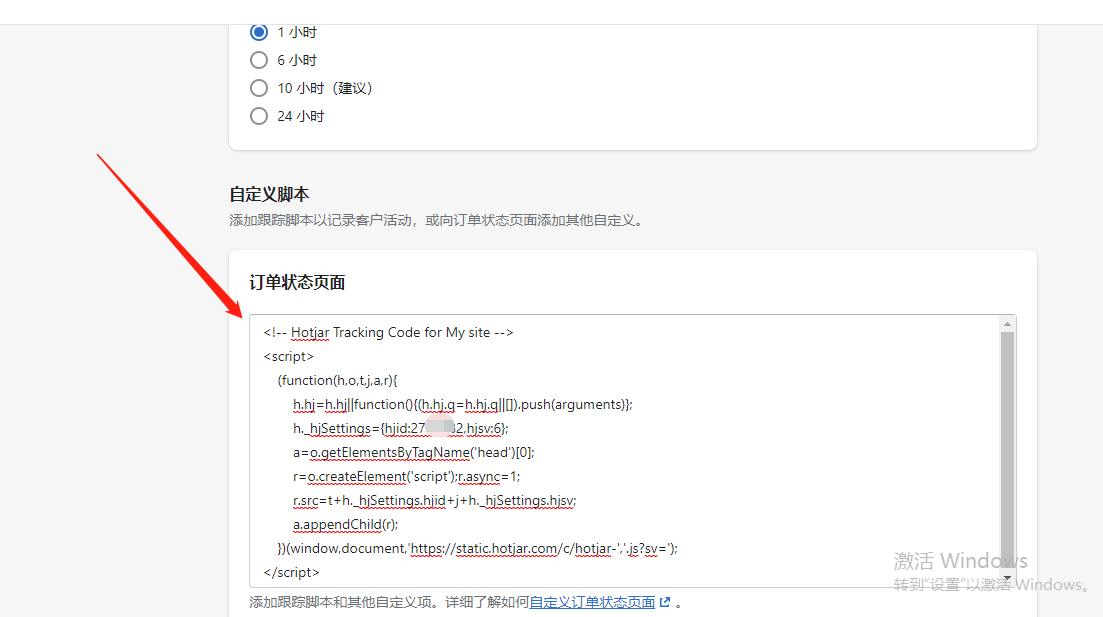The image size is (1103, 617).
Task: Click the closing </script> tag line
Action: click(x=291, y=572)
